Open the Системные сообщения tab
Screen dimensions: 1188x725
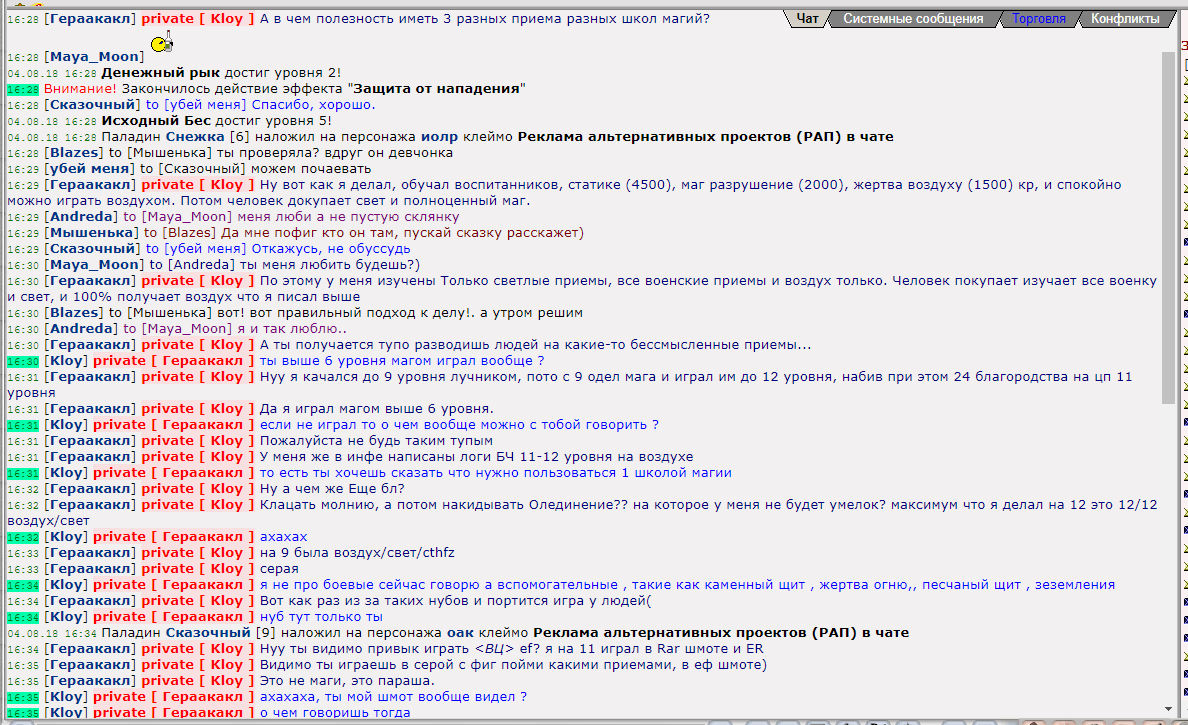913,18
